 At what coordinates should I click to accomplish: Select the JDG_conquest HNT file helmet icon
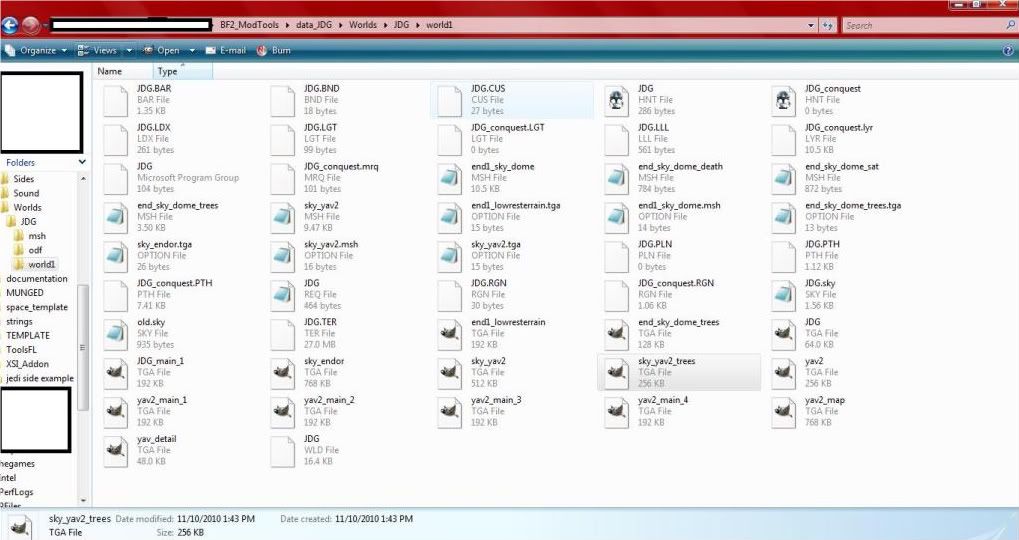[x=783, y=101]
